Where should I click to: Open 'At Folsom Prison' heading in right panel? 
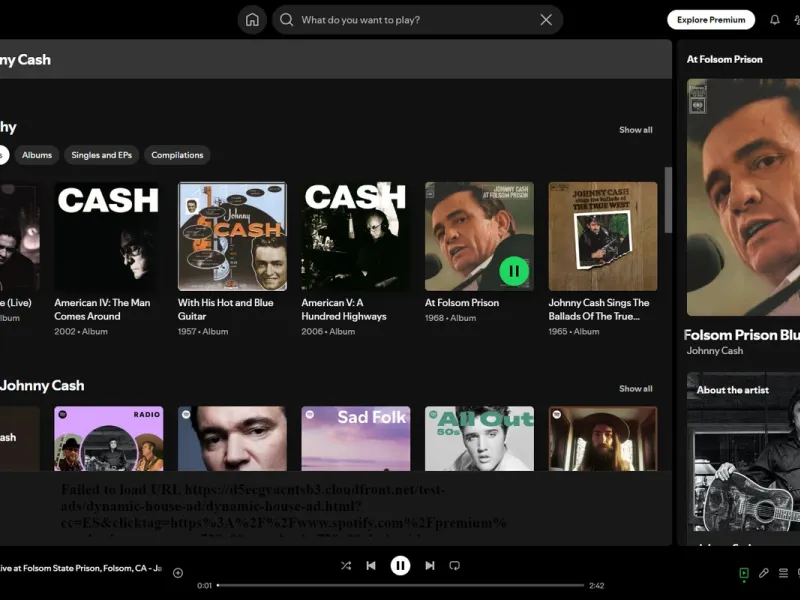(x=724, y=59)
